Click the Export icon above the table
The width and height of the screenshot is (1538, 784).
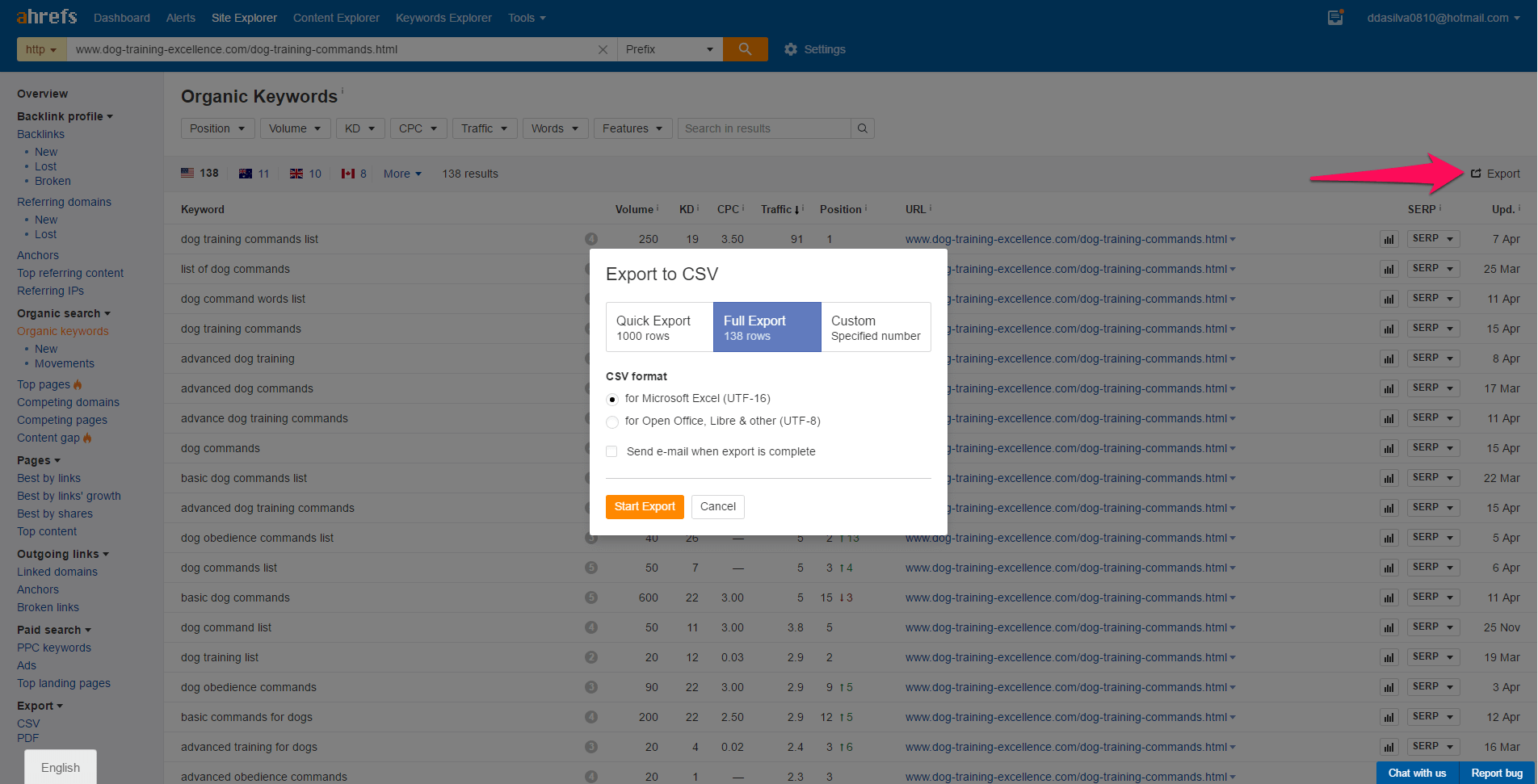[x=1476, y=174]
